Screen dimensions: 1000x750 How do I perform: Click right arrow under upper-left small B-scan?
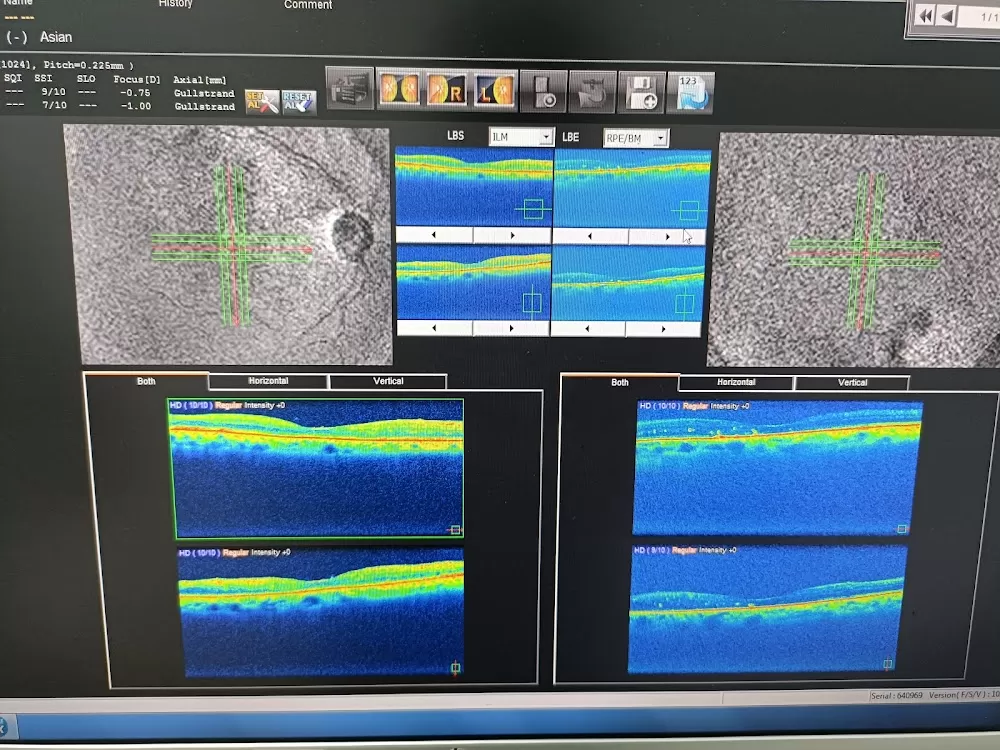click(x=512, y=235)
